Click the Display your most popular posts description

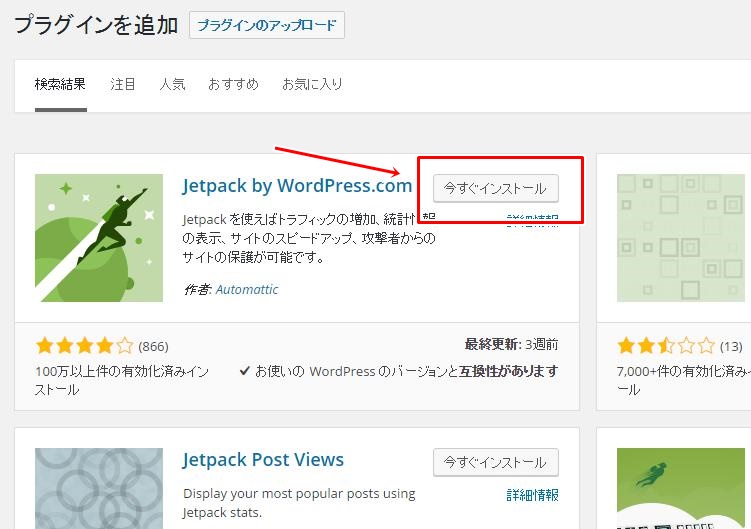pyautogui.click(x=299, y=503)
